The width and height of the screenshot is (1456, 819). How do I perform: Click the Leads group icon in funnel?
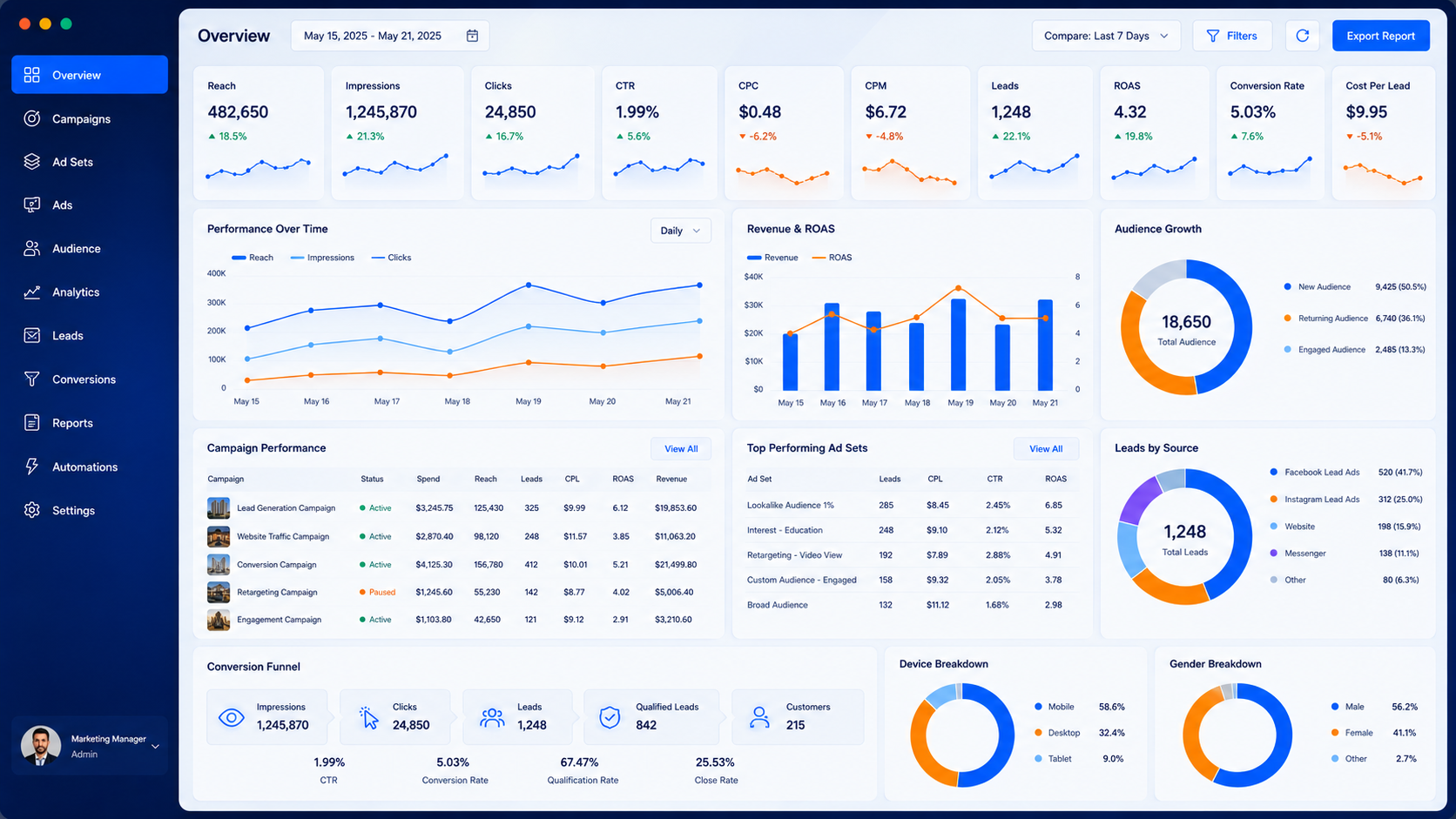[x=492, y=717]
